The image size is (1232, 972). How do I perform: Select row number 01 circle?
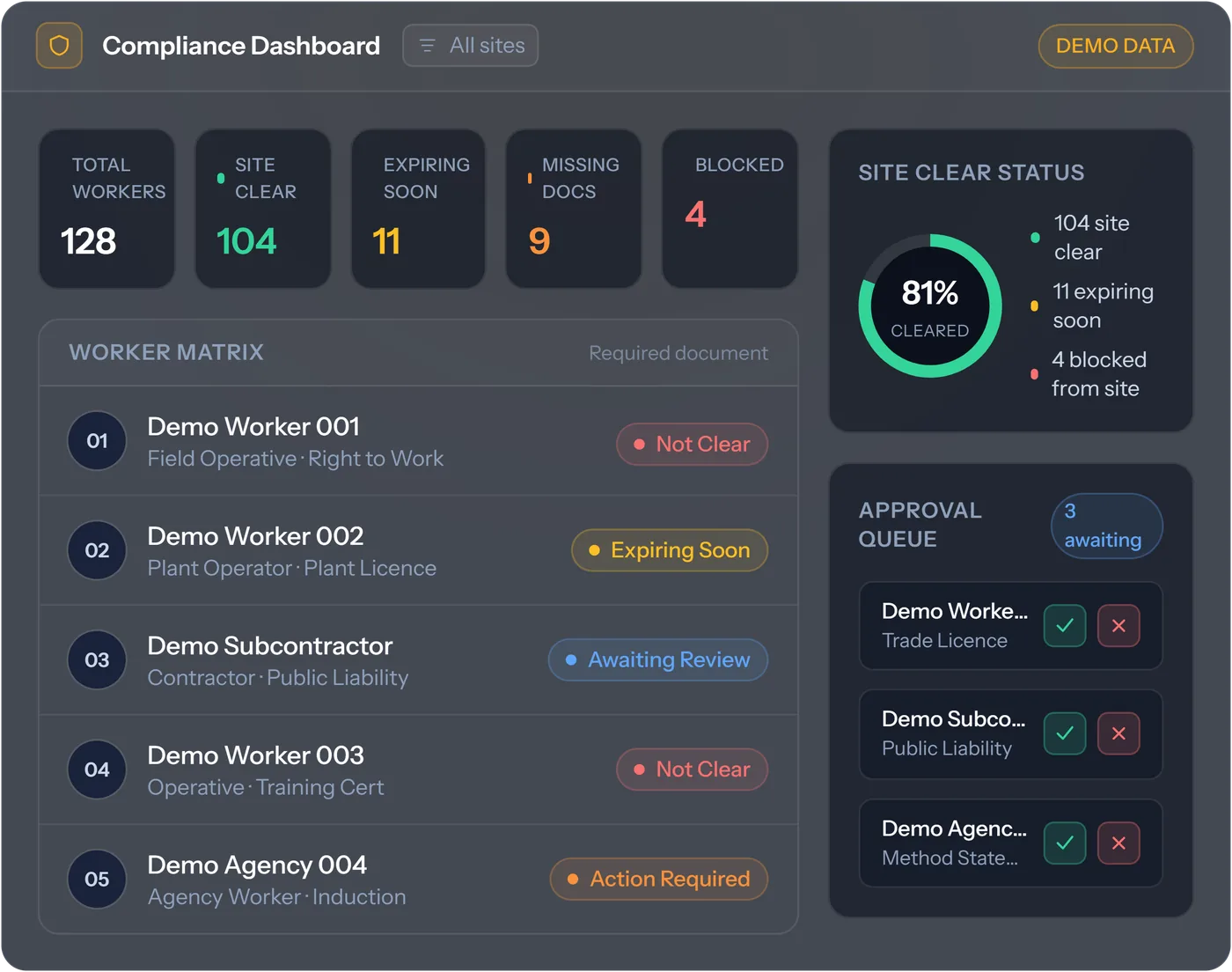[x=97, y=440]
